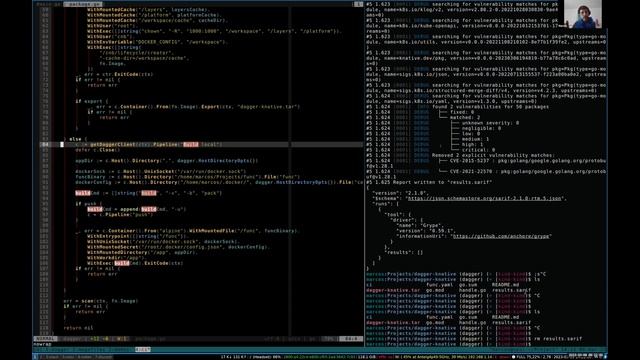Click 'found 2 vulnerabilities for 50 packages' line
Screen dimensions: 640x360
coord(490,107)
